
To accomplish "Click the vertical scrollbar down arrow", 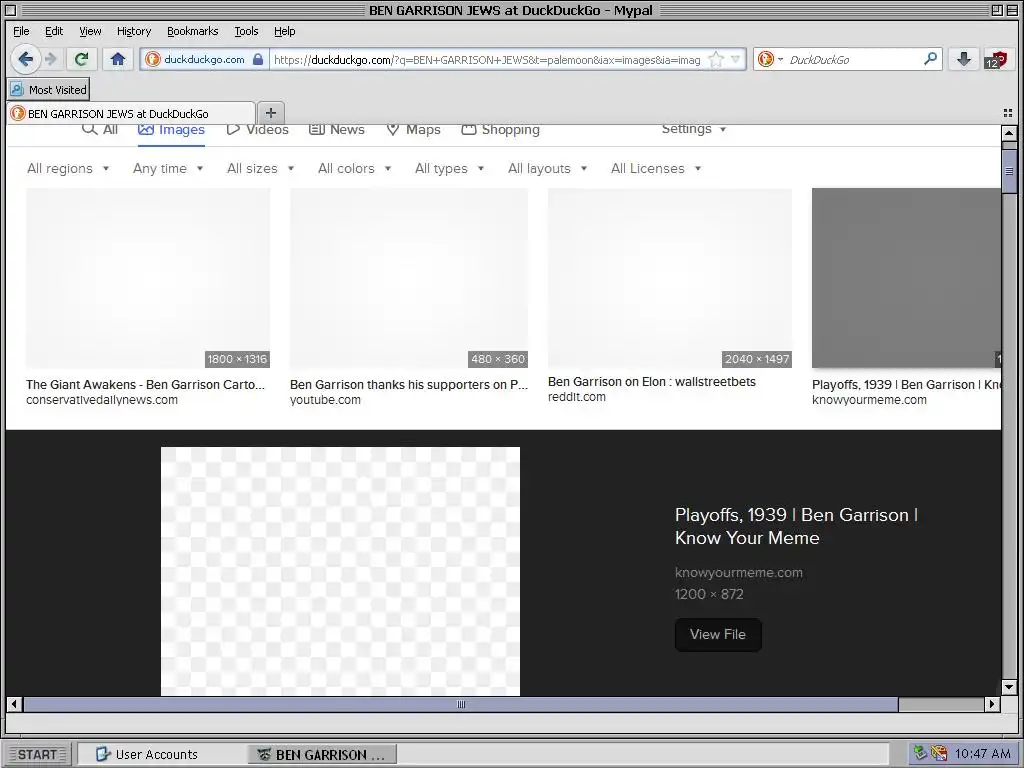I will click(x=1009, y=687).
